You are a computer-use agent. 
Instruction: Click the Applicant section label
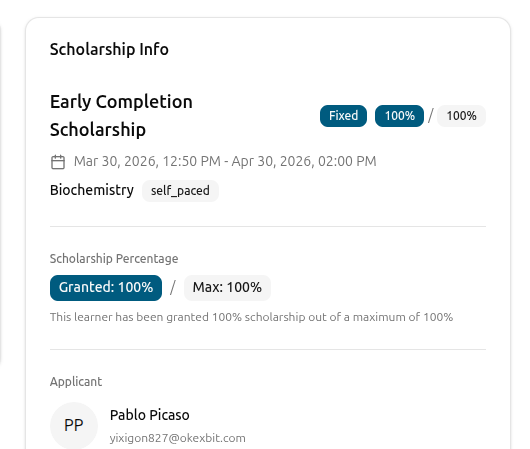(76, 382)
